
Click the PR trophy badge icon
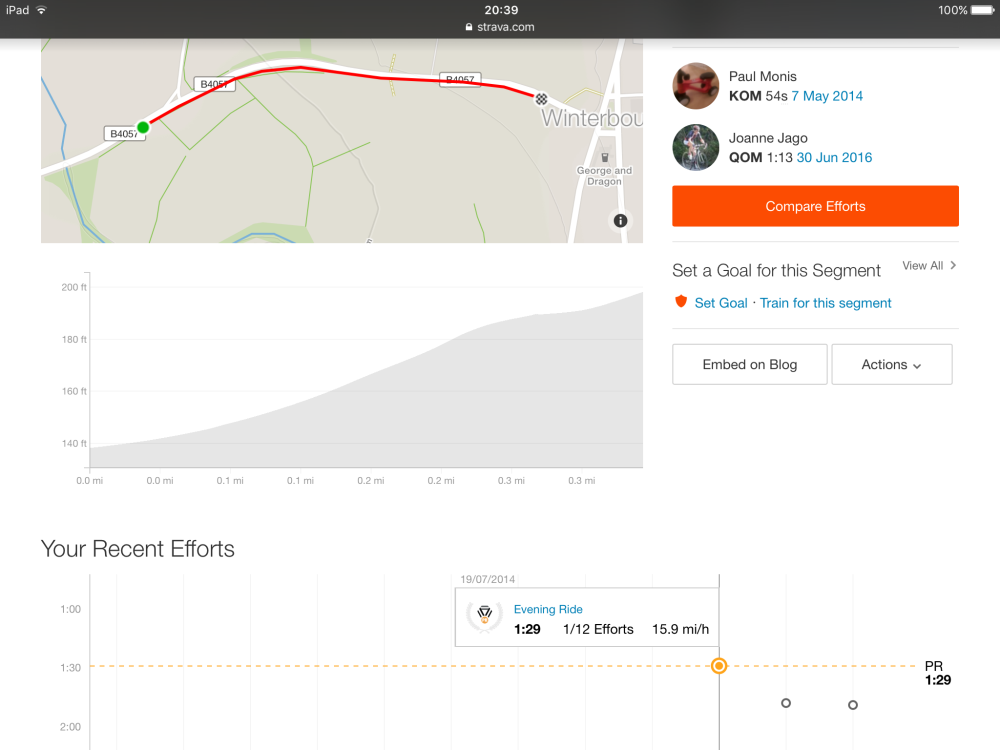pos(485,617)
